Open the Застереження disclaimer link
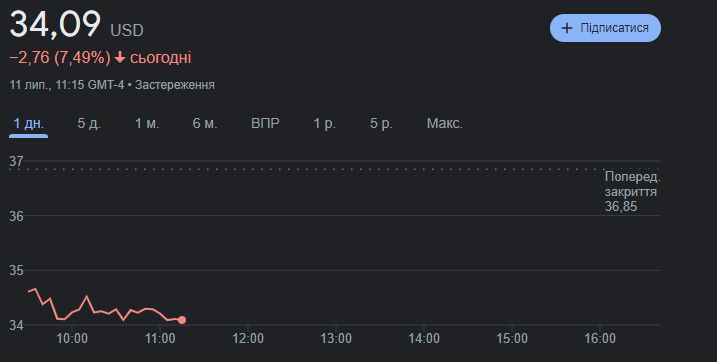Viewport: 717px width, 362px height. [175, 85]
